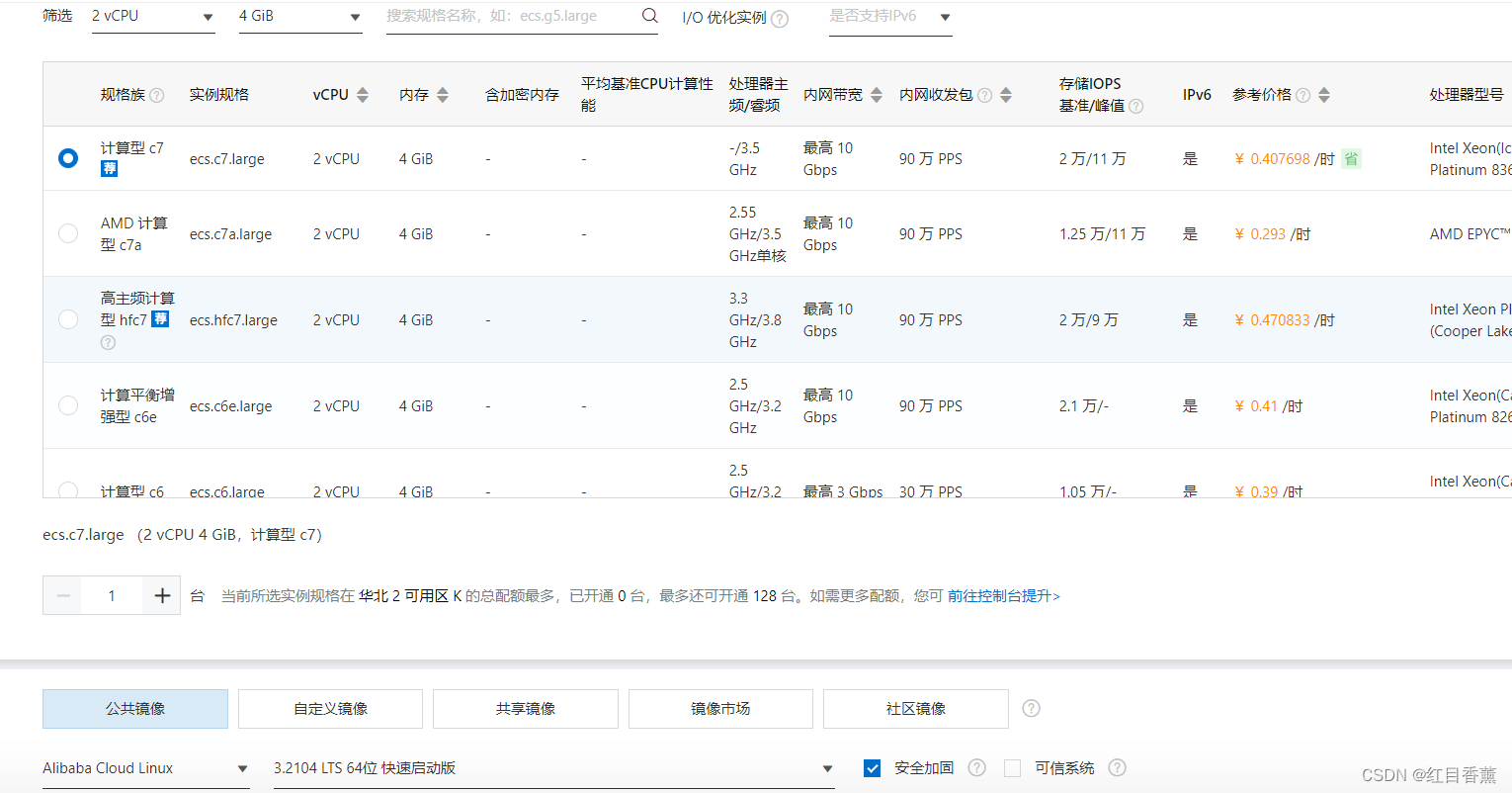The width and height of the screenshot is (1512, 793).
Task: Open help icon beside 基准/峰值 header
Action: (1136, 106)
